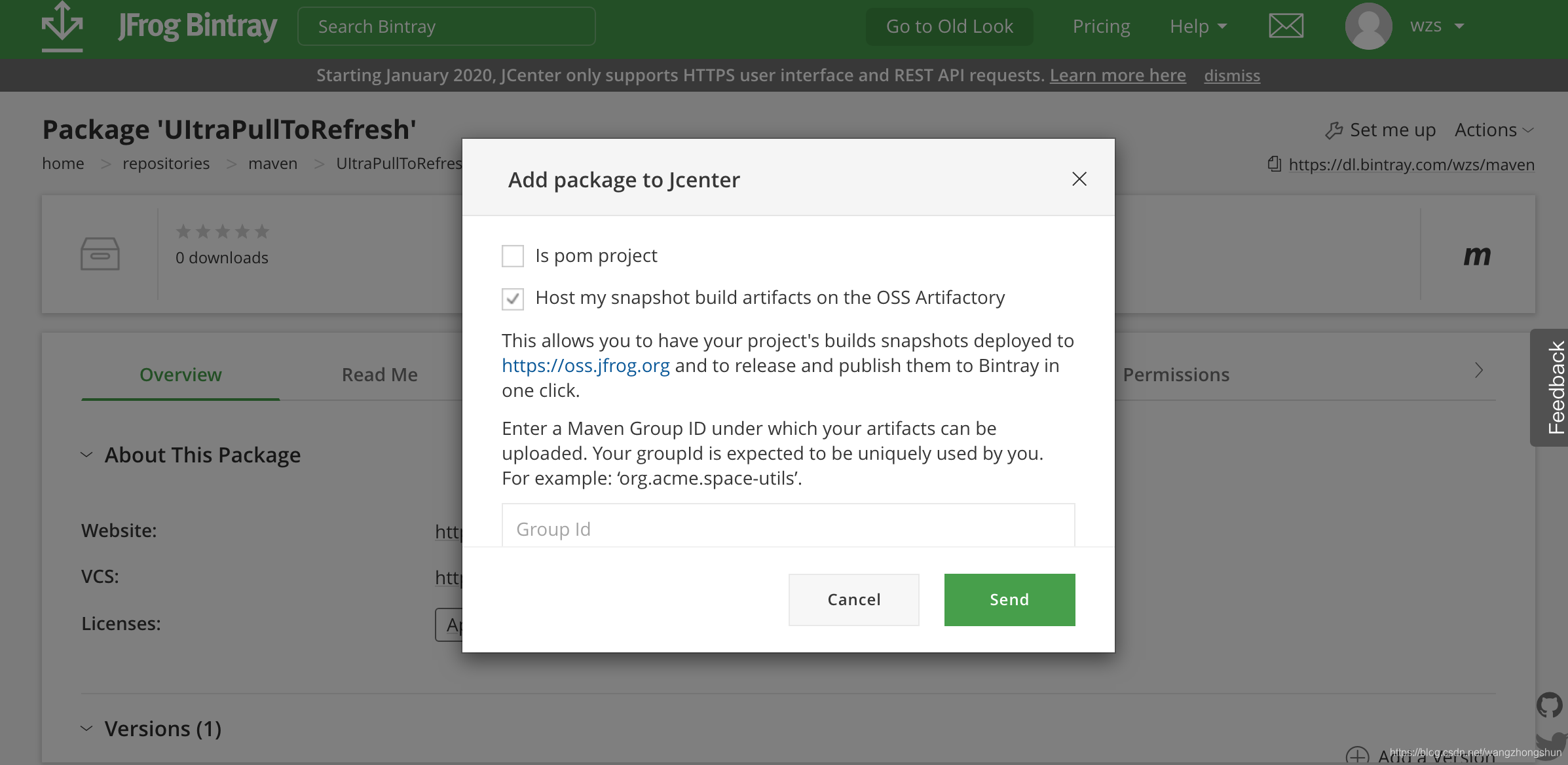The image size is (1568, 765).
Task: Click the JFrog Bintray download logo icon
Action: point(62,26)
